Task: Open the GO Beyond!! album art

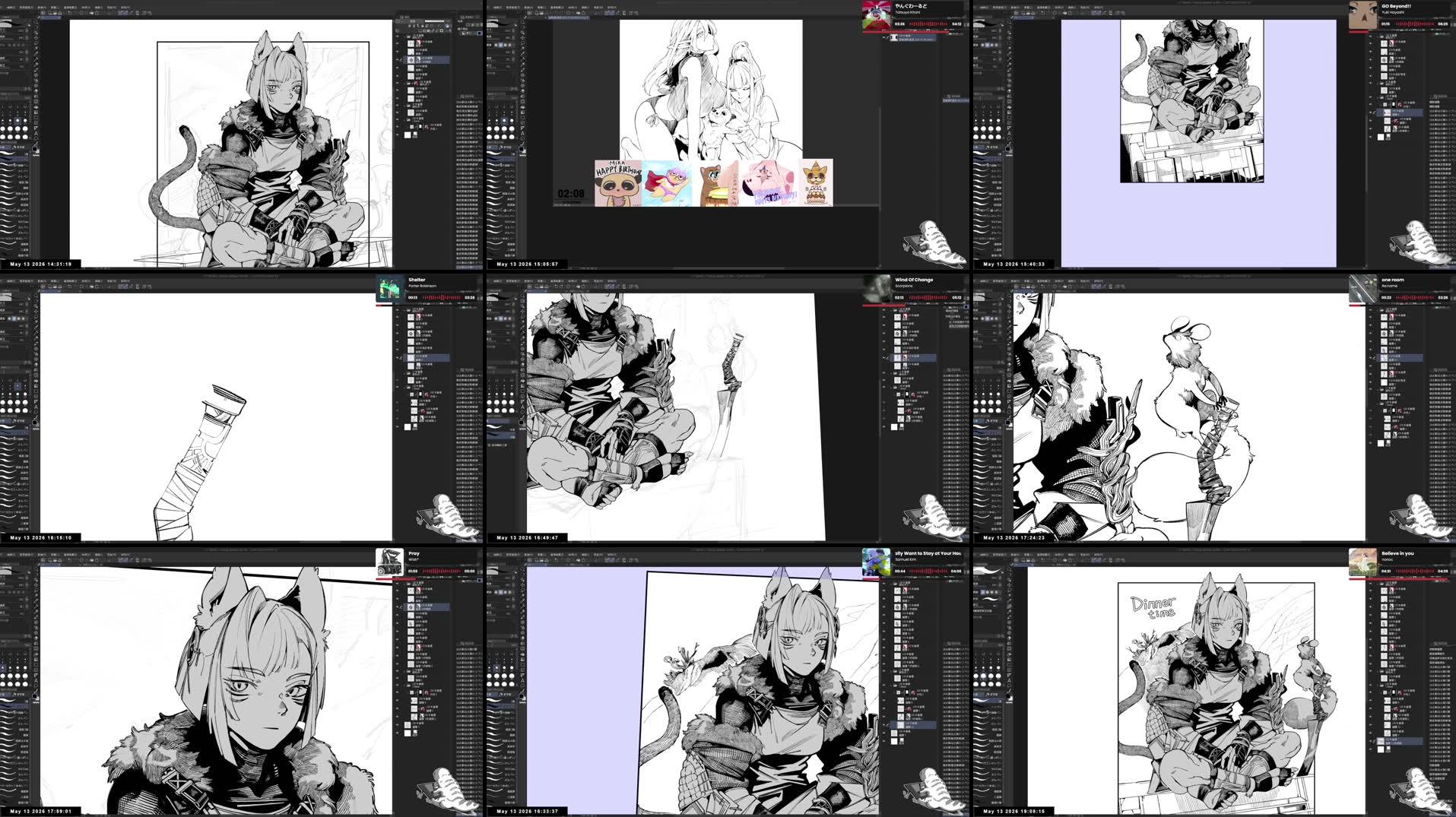Action: click(1363, 15)
